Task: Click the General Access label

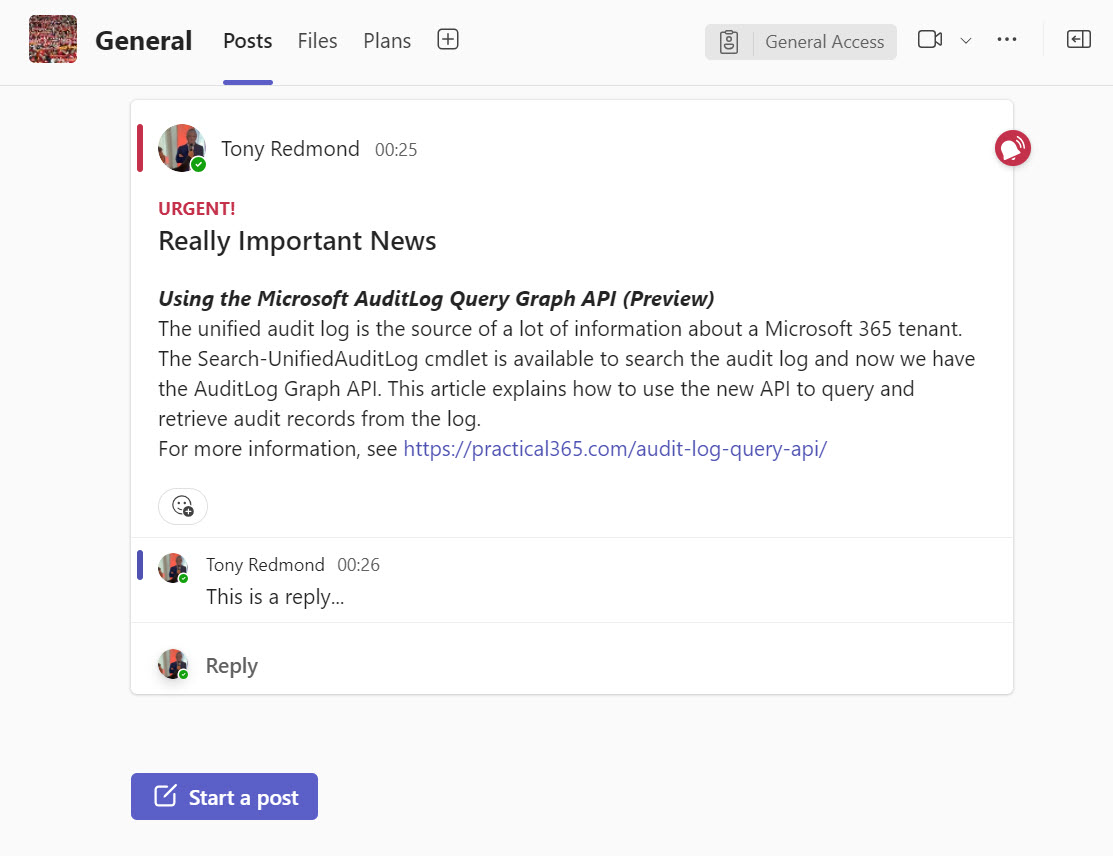Action: tap(824, 42)
